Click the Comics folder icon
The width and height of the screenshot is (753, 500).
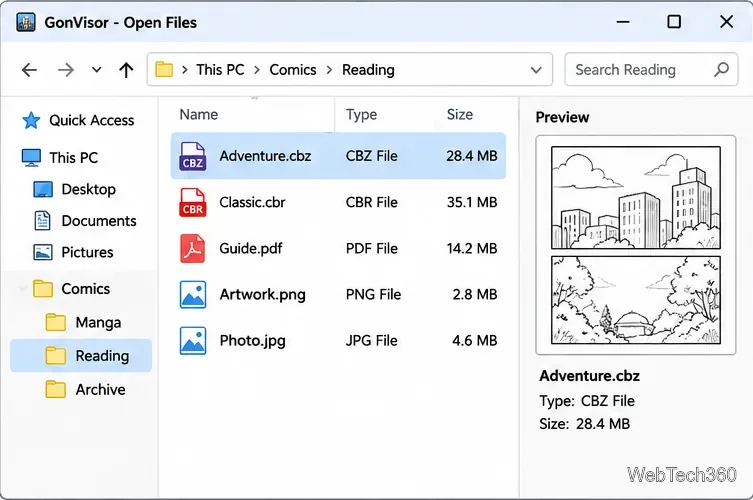point(43,289)
